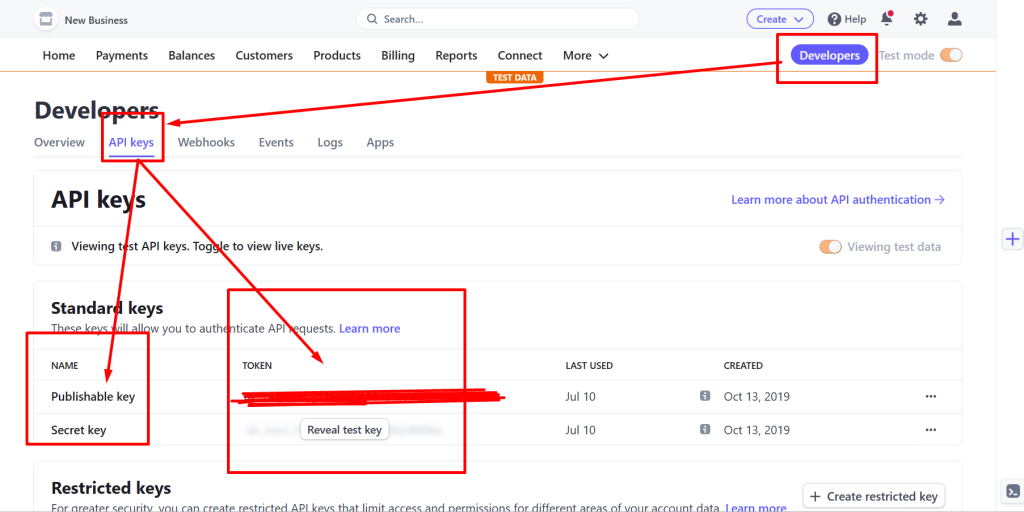Switch to the Webhooks tab
This screenshot has height=512, width=1024.
[206, 142]
